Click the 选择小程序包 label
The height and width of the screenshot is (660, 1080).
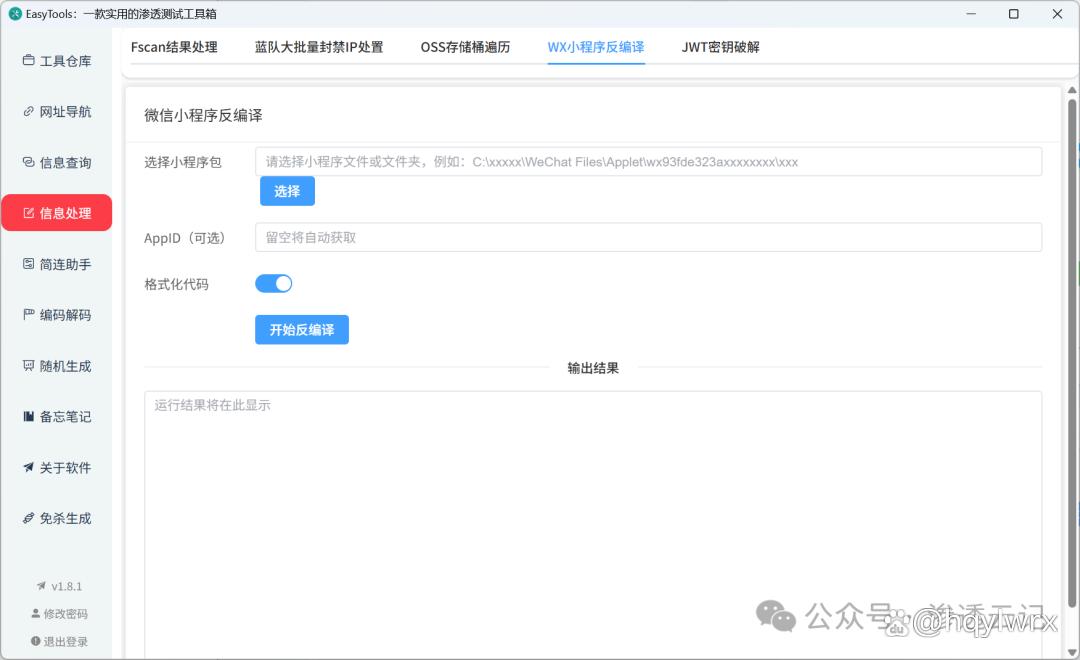(x=183, y=162)
